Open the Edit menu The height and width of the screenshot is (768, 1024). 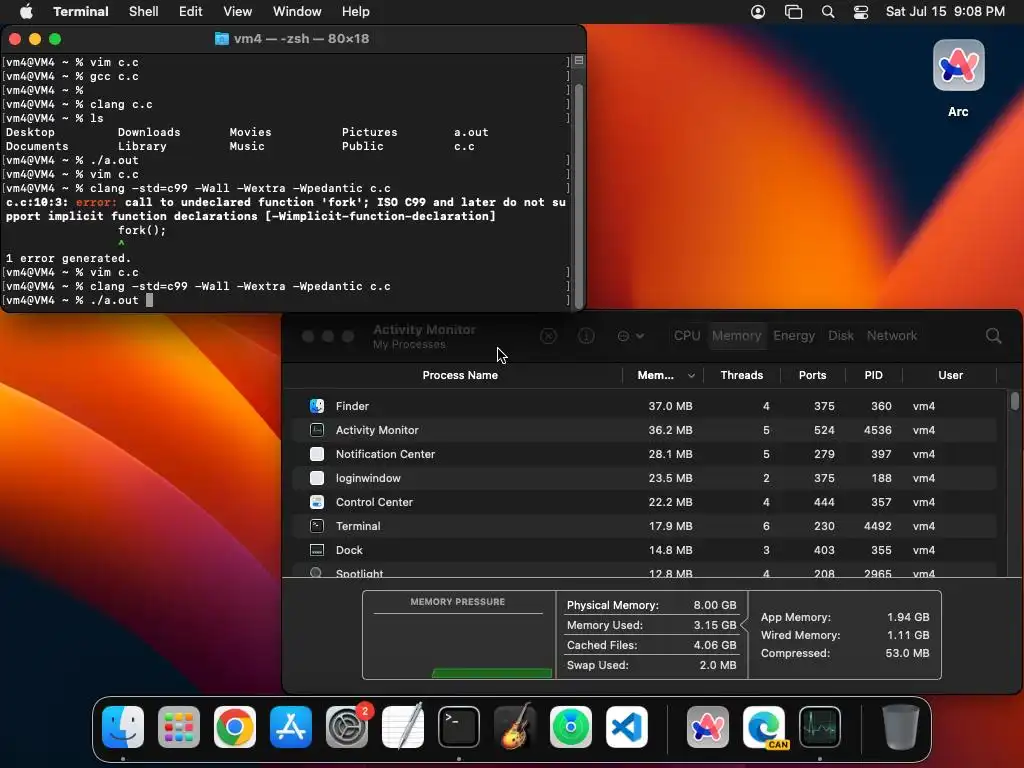click(191, 11)
